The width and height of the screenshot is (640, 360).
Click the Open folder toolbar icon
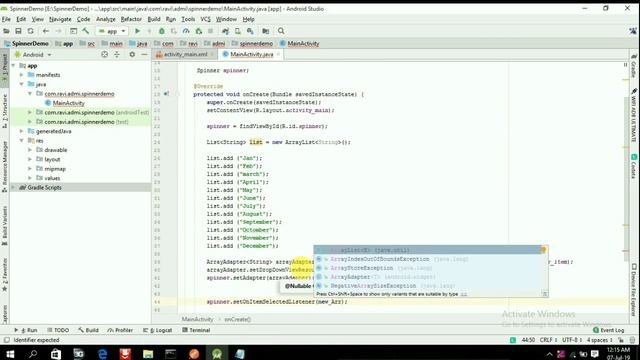(x=6, y=31)
